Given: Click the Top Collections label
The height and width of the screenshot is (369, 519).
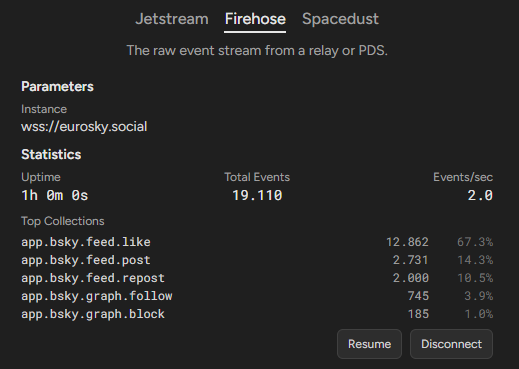Looking at the screenshot, I should click(63, 221).
